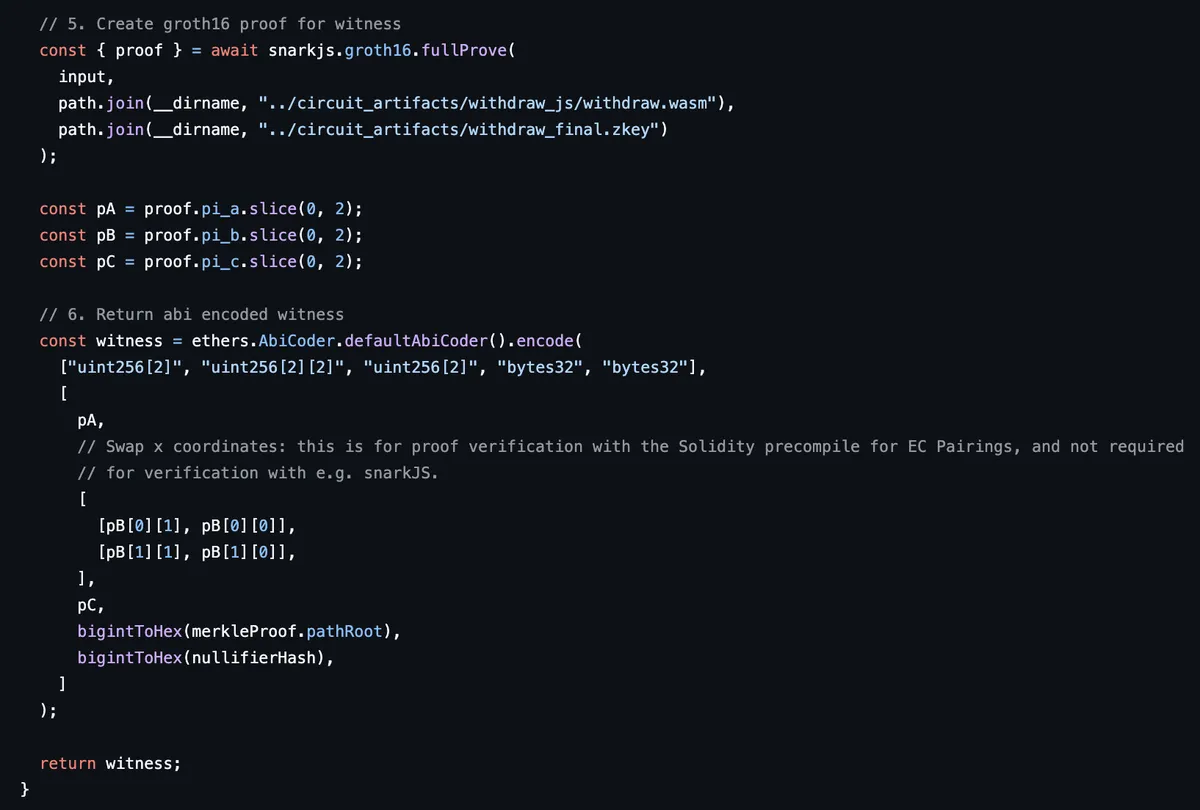Click pB[1][0] in the second row
The height and width of the screenshot is (810, 1200).
click(240, 551)
